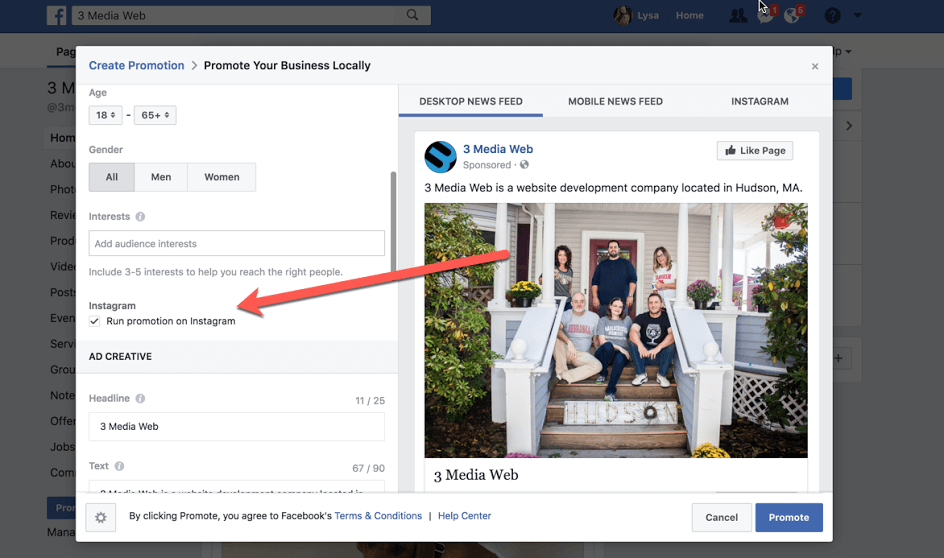Open the Messenger notifications icon
This screenshot has width=944, height=558.
click(x=766, y=15)
